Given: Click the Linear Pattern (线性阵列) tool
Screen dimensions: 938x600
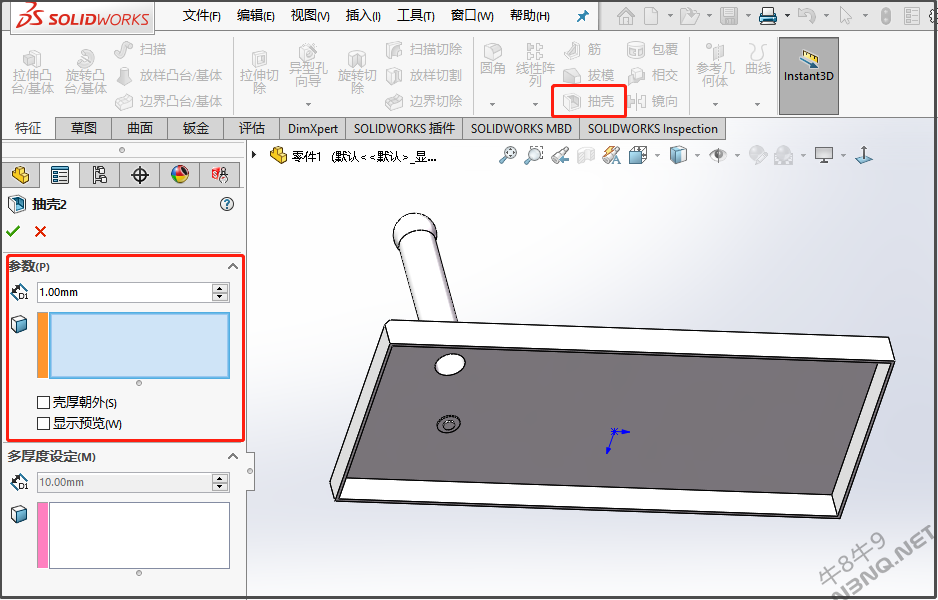Looking at the screenshot, I should click(x=535, y=65).
